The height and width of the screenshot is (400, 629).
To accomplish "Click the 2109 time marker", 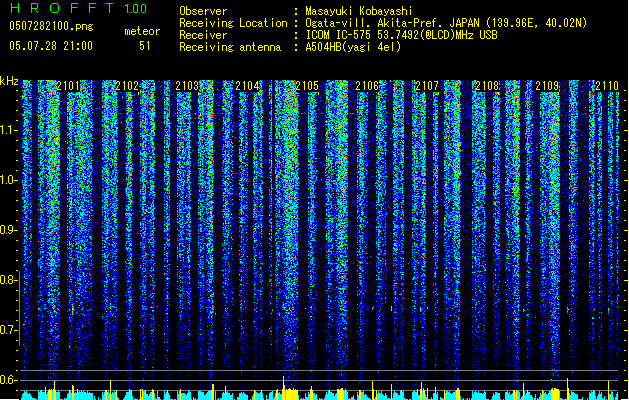I will 547,86.
